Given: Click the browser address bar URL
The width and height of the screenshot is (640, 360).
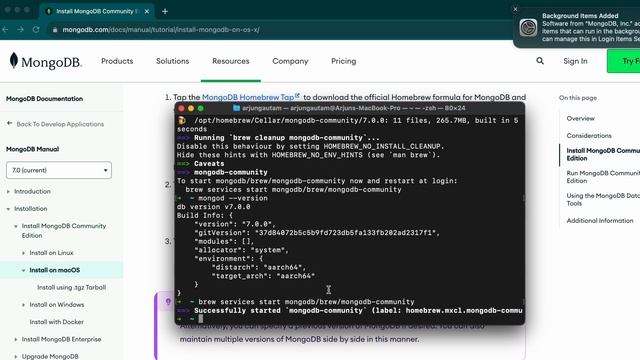Looking at the screenshot, I should pyautogui.click(x=161, y=30).
